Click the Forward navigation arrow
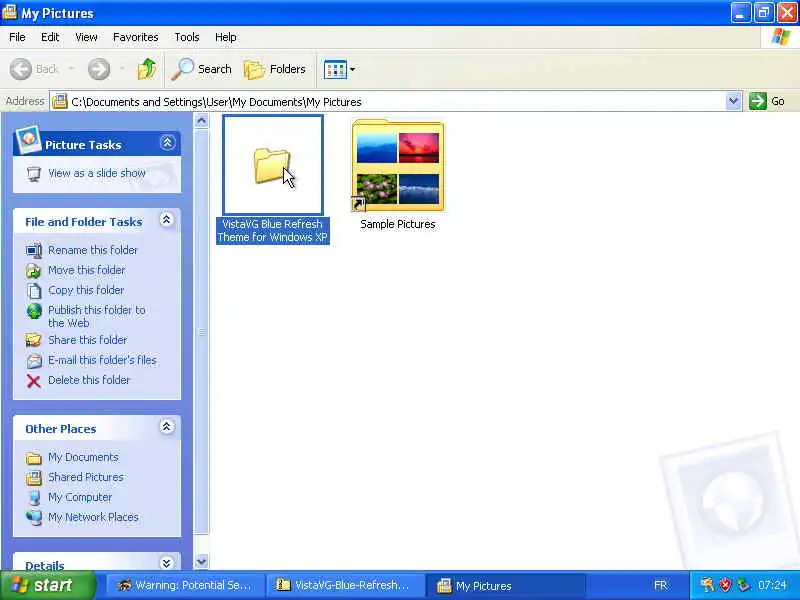 coord(99,69)
